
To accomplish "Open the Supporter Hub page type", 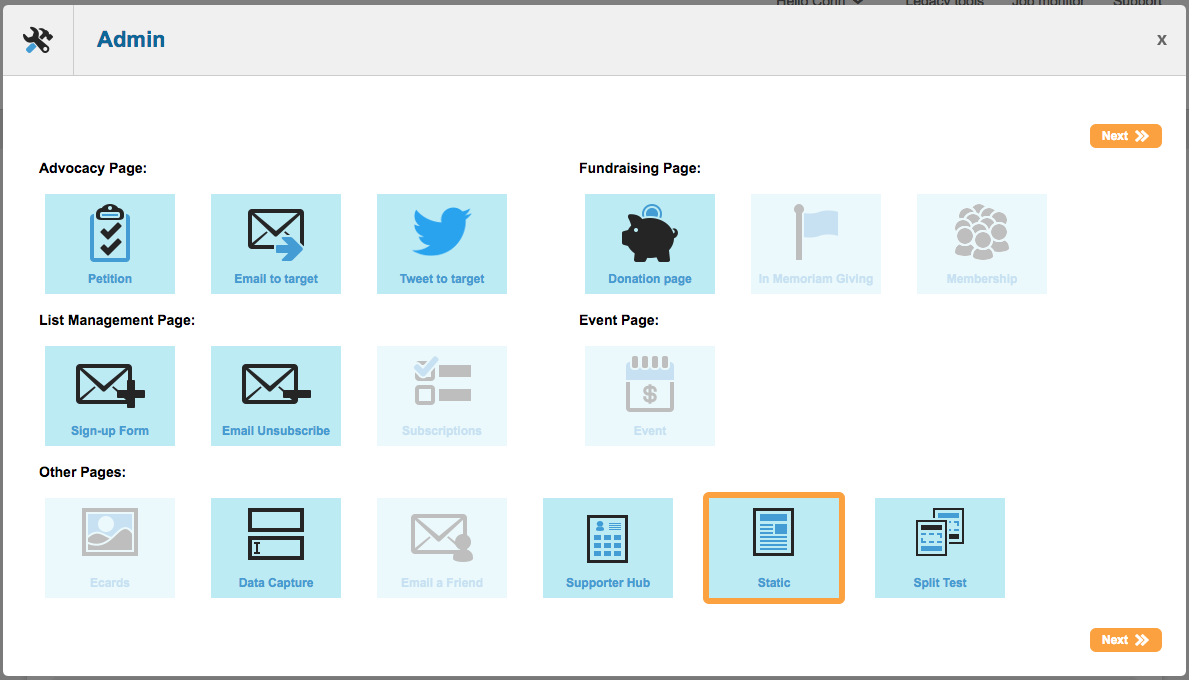I will [x=608, y=548].
